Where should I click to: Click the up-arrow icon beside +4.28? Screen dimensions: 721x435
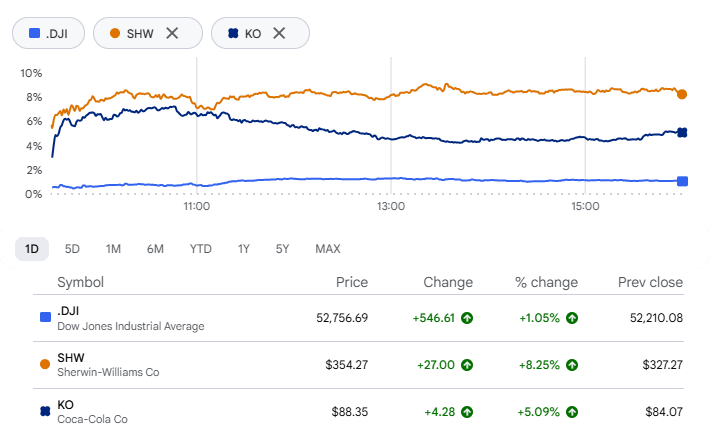[467, 412]
